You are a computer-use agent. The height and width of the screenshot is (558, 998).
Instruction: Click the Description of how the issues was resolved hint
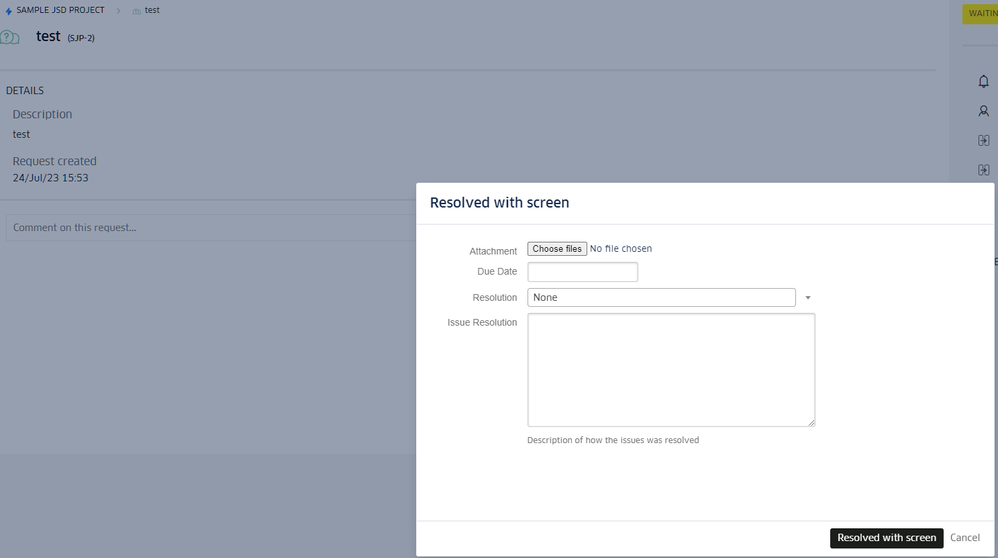tap(613, 440)
